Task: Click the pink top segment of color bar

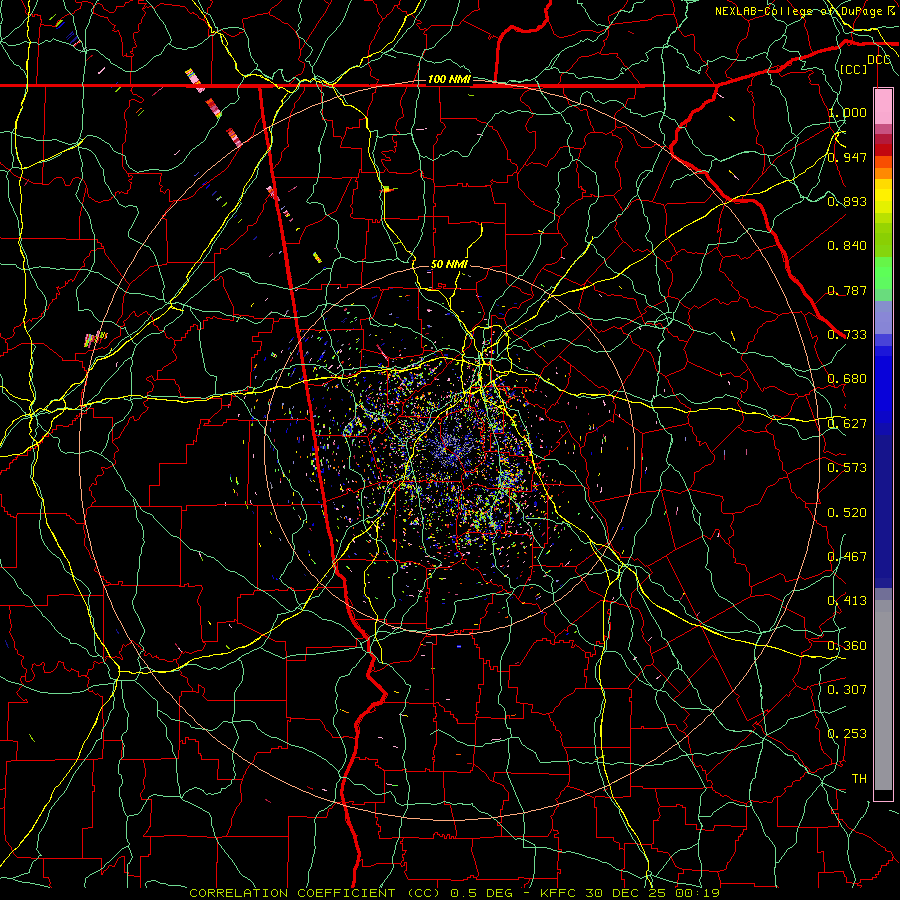Action: tap(883, 106)
